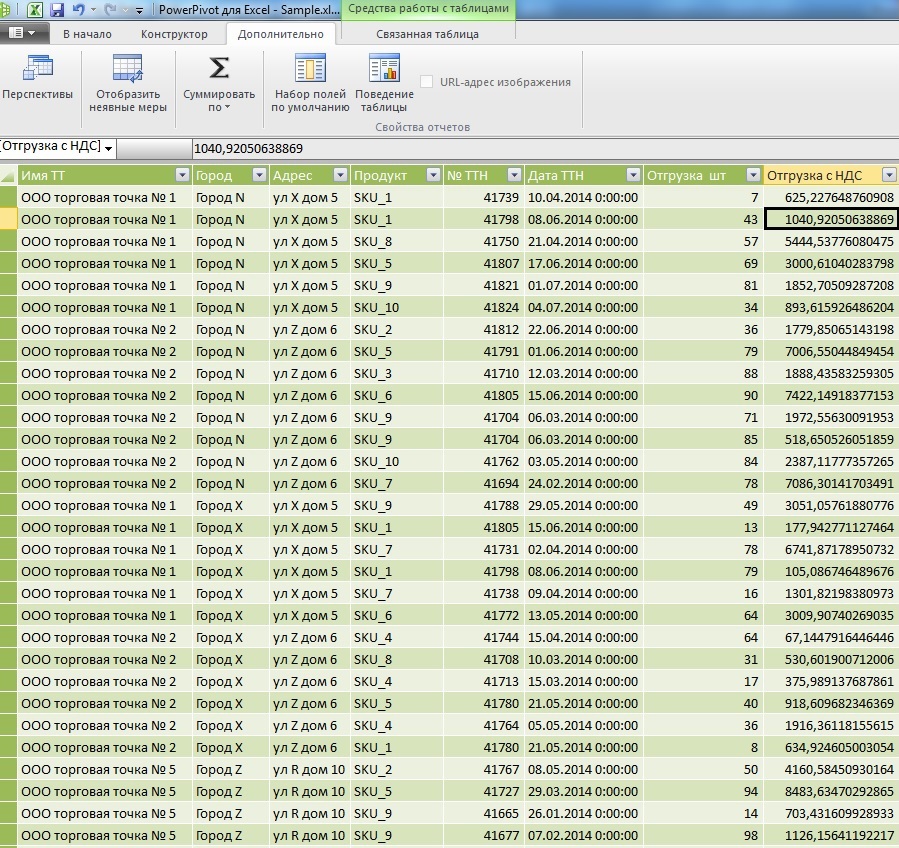Click cell 625,227648760908

(831, 198)
